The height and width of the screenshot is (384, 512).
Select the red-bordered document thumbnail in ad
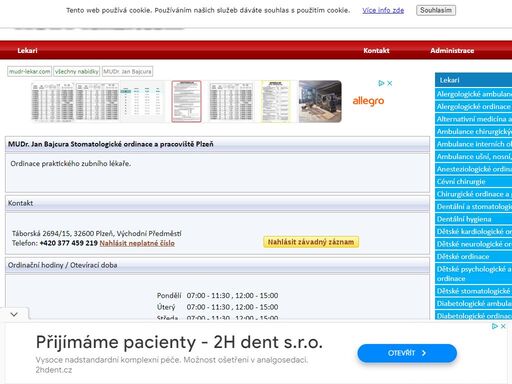186,101
